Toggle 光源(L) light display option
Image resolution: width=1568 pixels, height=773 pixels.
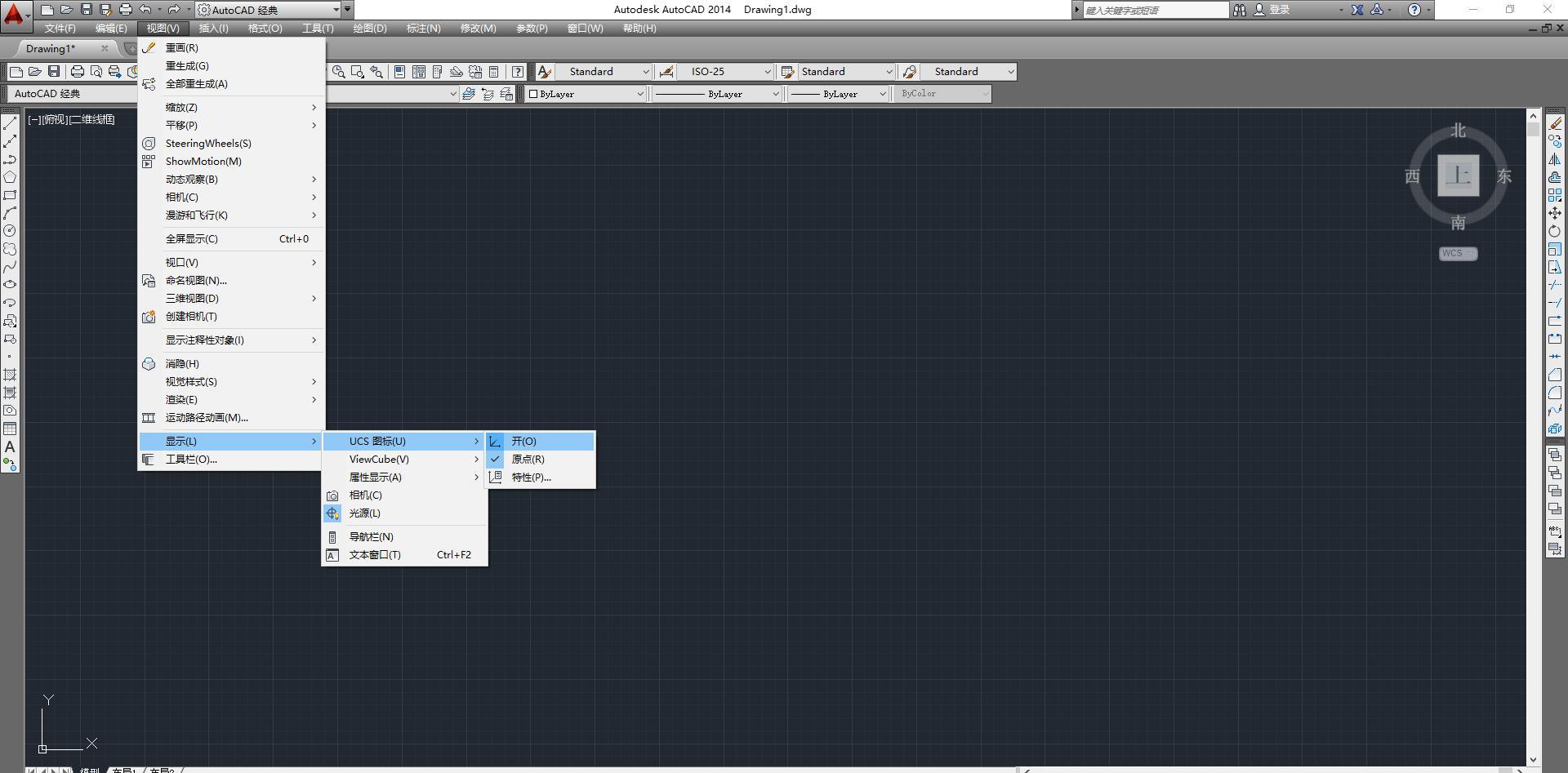[x=404, y=513]
